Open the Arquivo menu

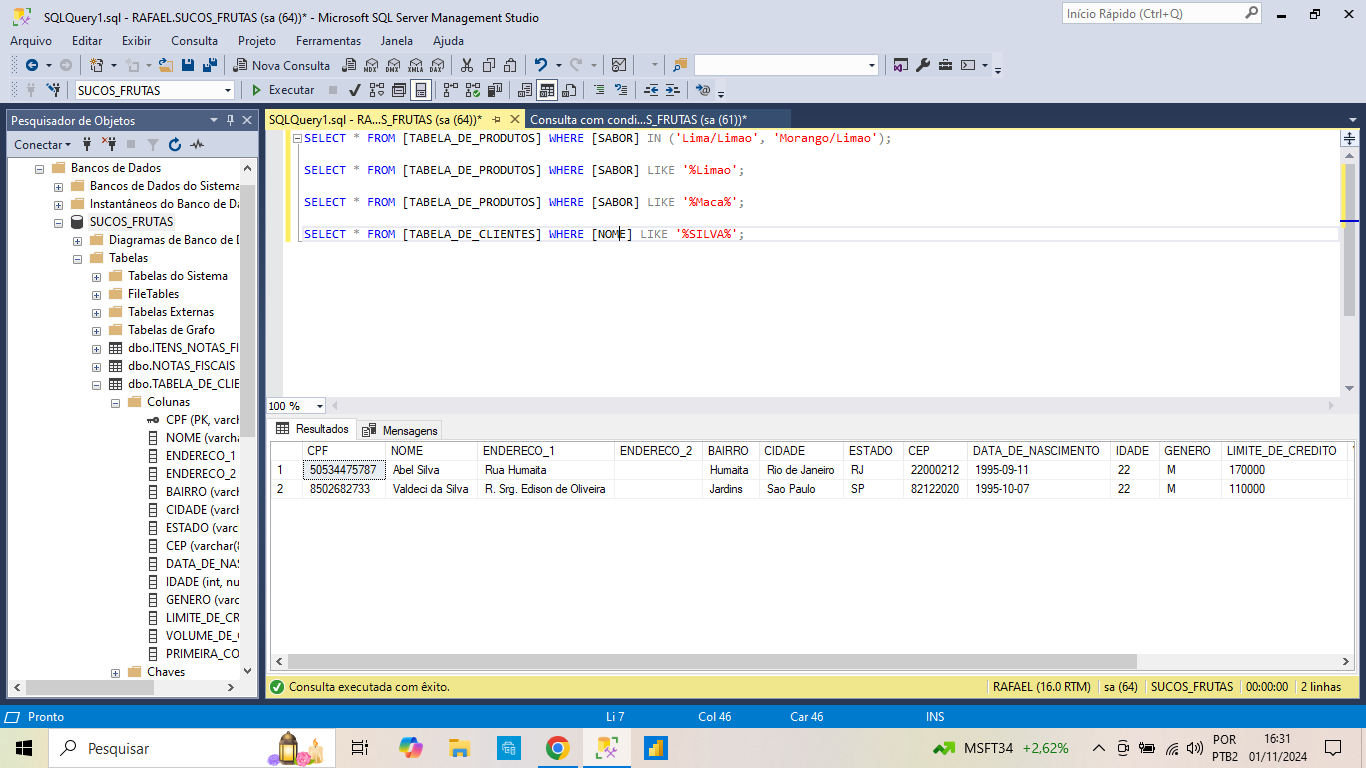(31, 41)
